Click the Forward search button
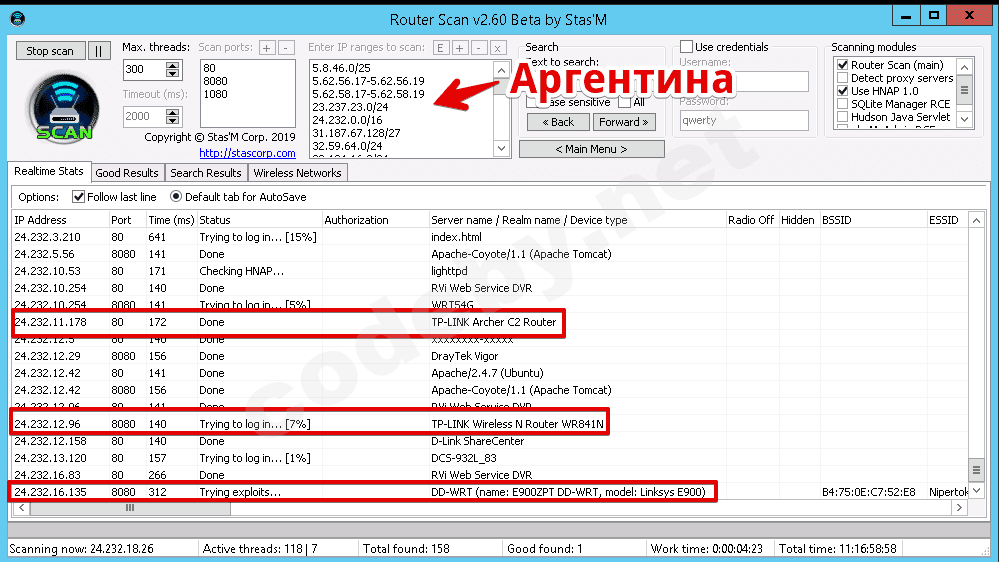 click(624, 122)
